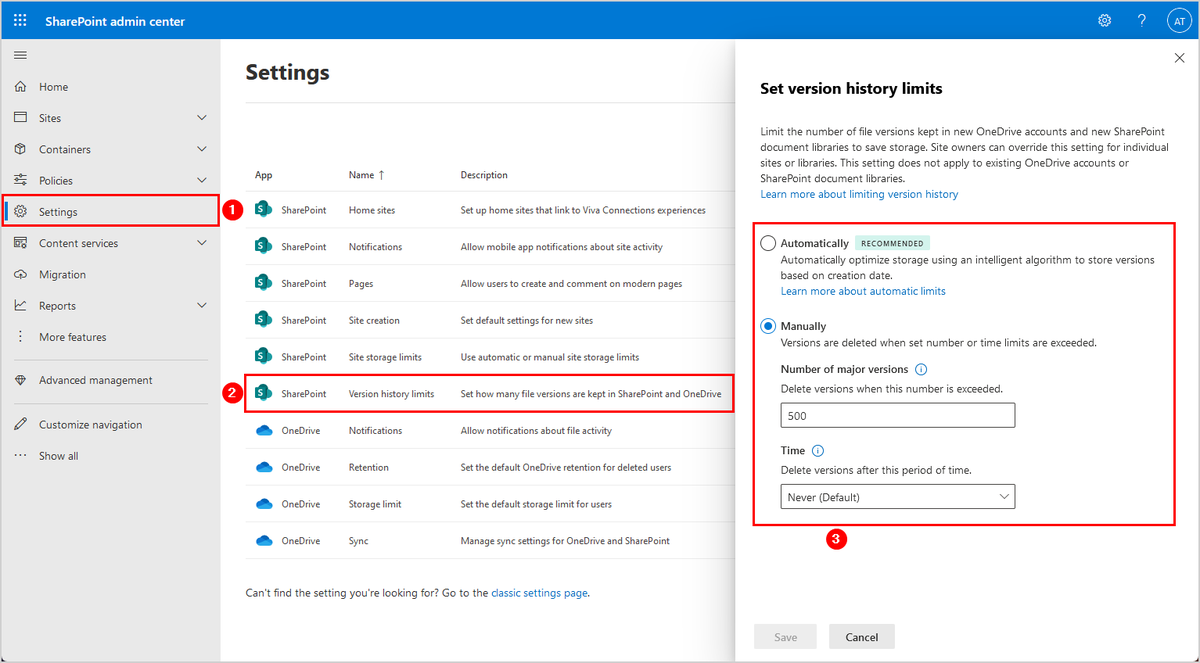Click the Advanced management diamond icon
Image resolution: width=1200 pixels, height=663 pixels.
(20, 380)
